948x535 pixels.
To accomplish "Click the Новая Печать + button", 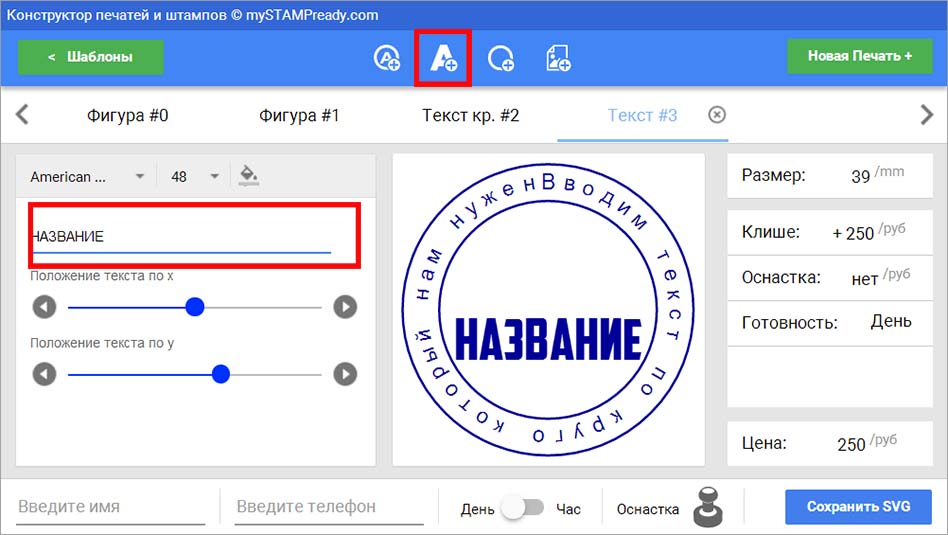I will 860,56.
